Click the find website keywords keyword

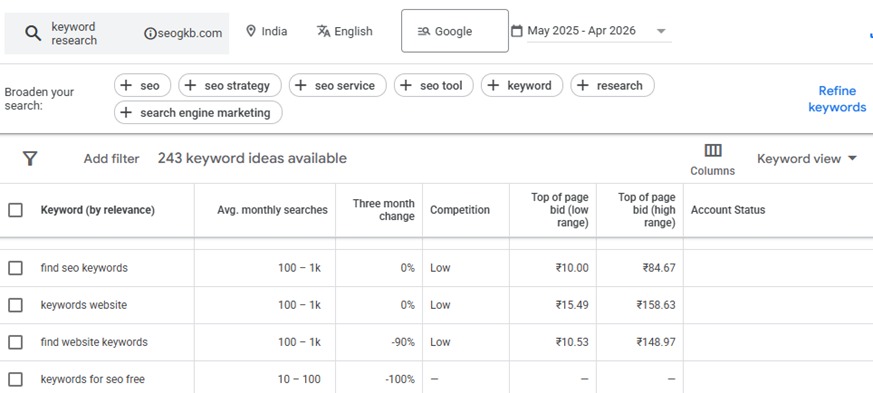point(94,342)
